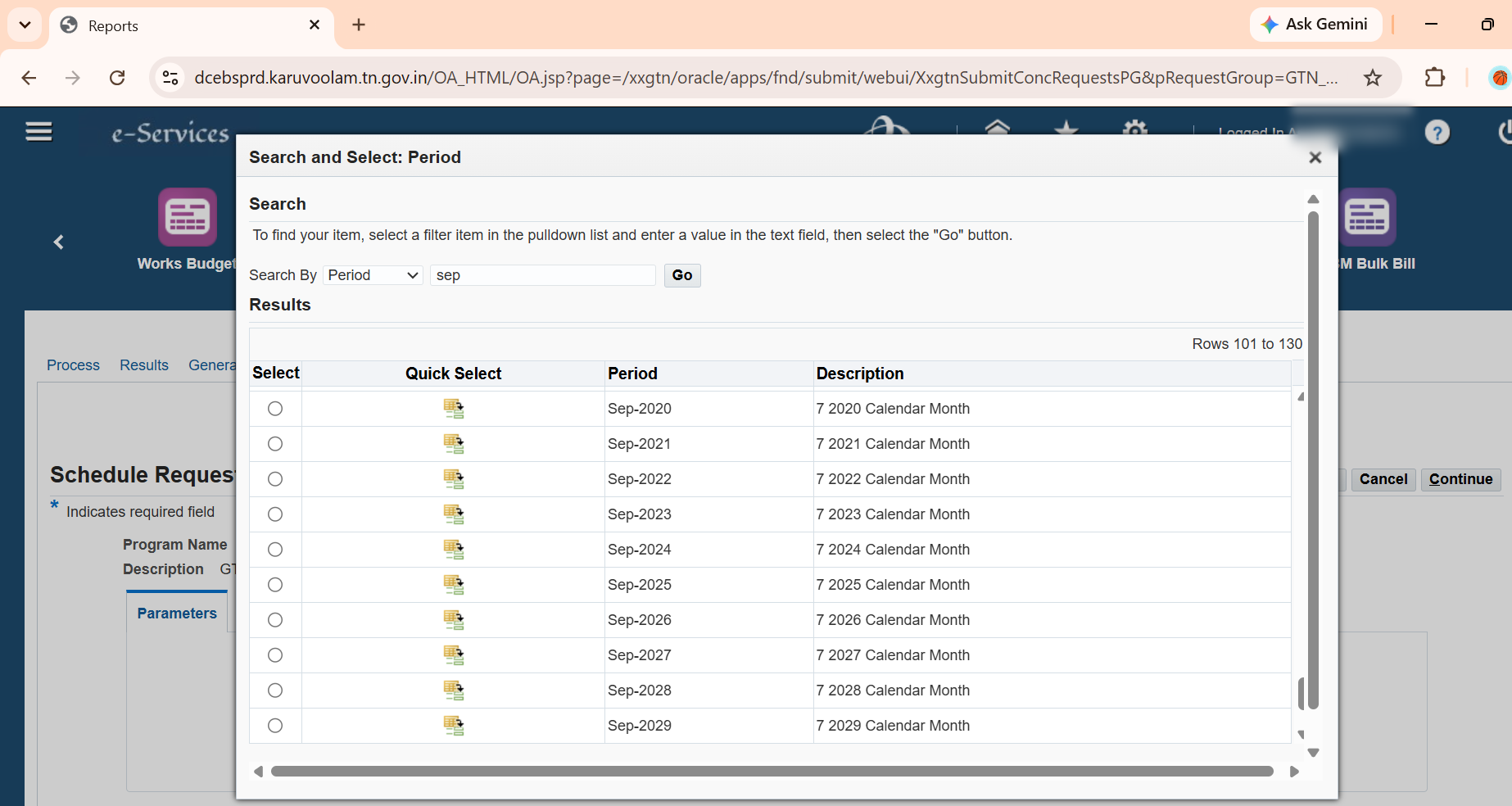Quick select the Sep-2022 period icon
Image resolution: width=1512 pixels, height=806 pixels.
pos(454,479)
